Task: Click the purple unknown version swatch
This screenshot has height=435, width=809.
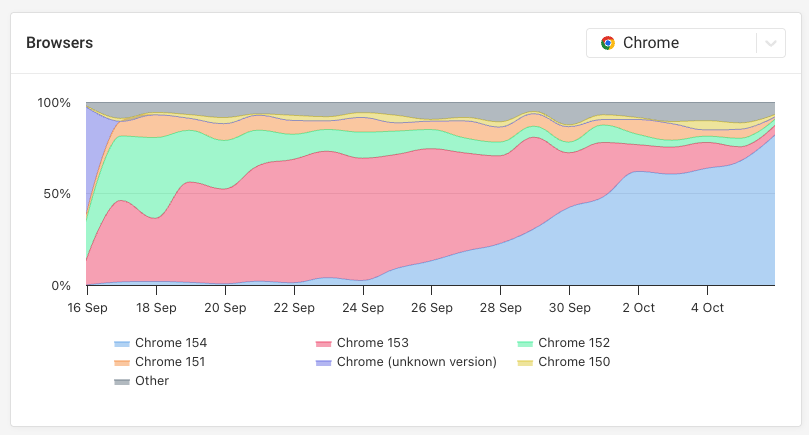Action: tap(323, 363)
